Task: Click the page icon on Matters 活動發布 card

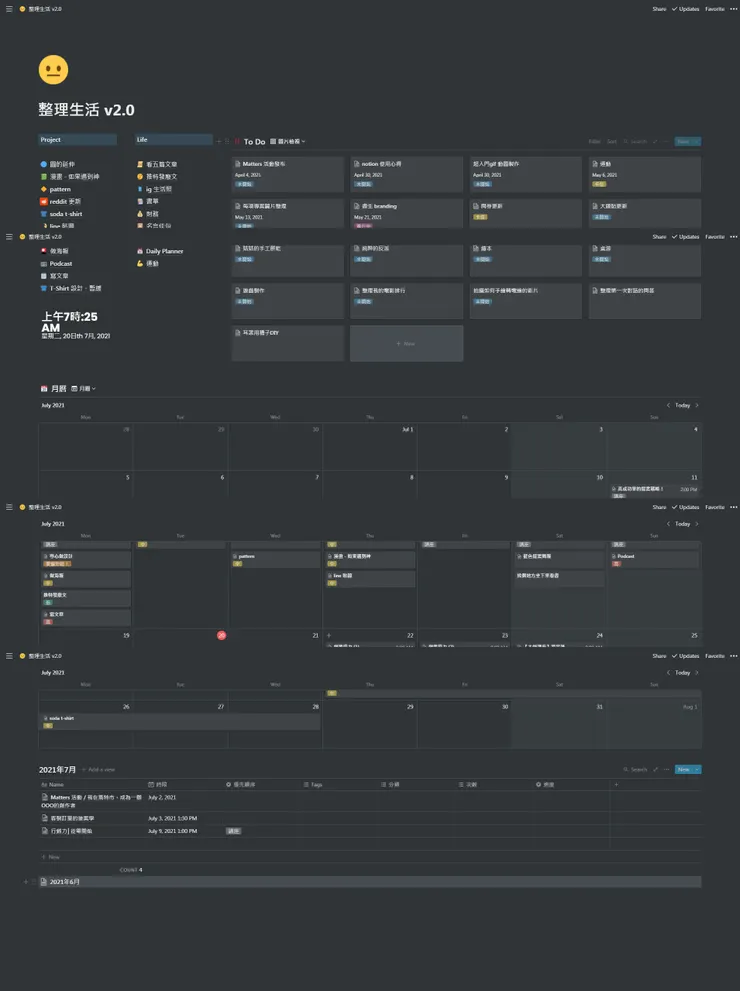Action: [x=238, y=164]
